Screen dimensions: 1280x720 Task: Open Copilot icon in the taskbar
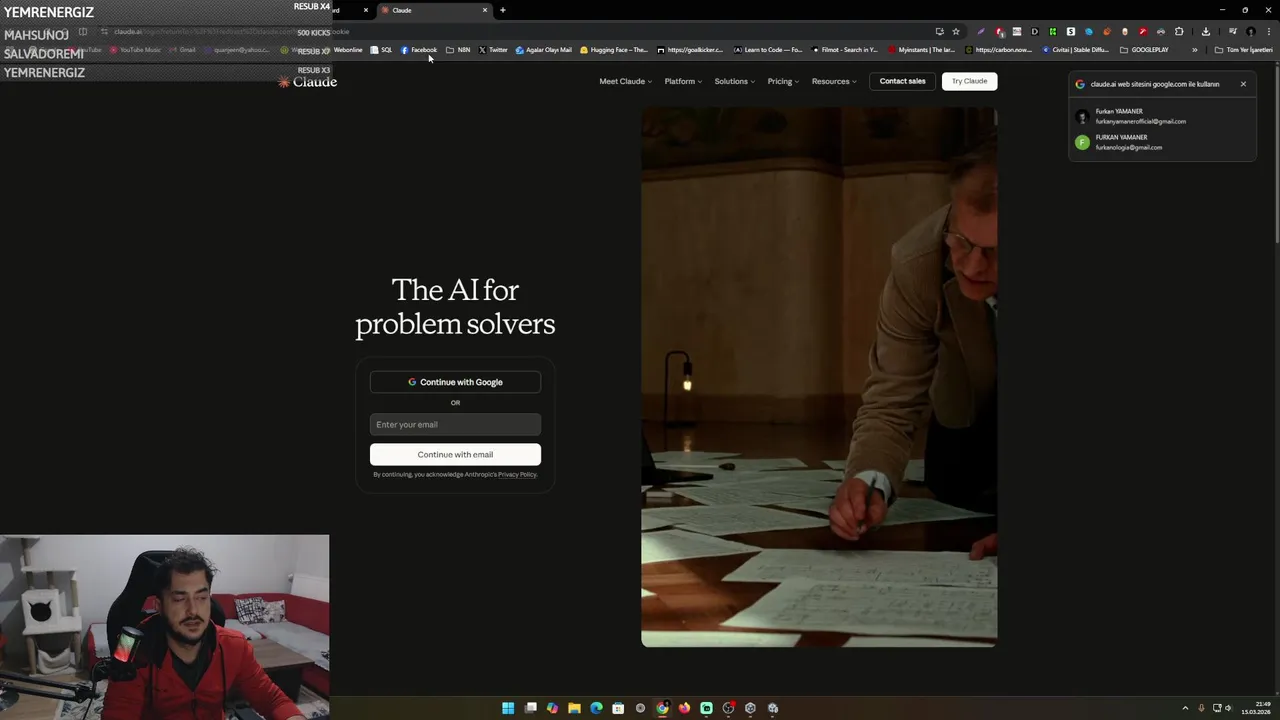tap(552, 708)
